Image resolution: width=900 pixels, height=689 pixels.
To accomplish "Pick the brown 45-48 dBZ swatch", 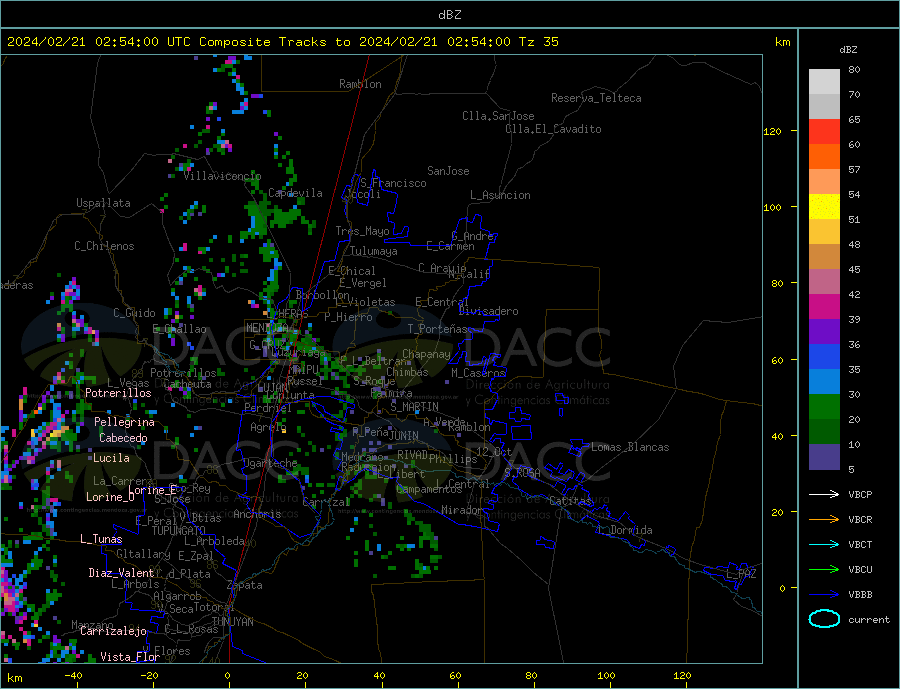I will (x=824, y=257).
